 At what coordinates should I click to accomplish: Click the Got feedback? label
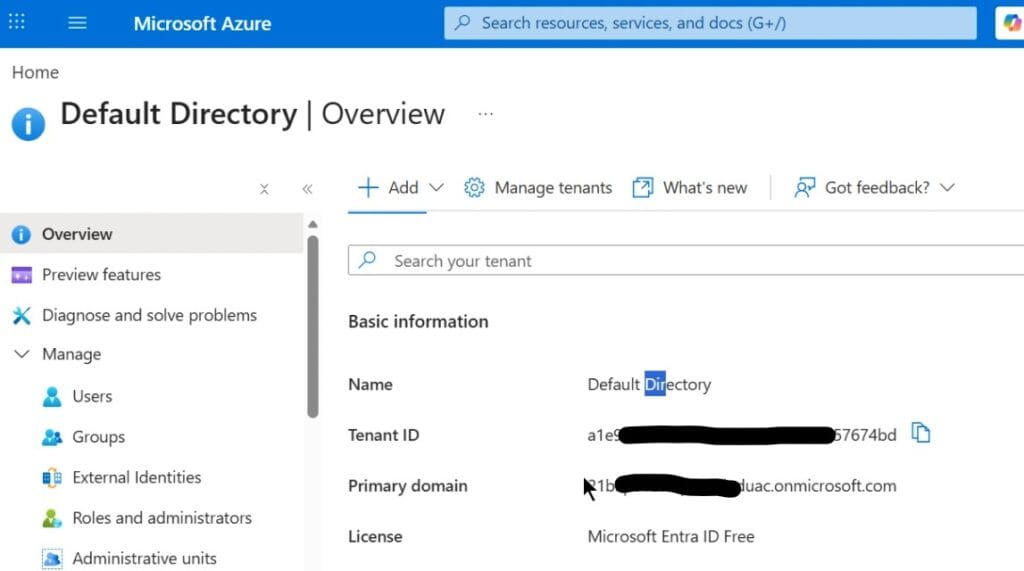[877, 188]
